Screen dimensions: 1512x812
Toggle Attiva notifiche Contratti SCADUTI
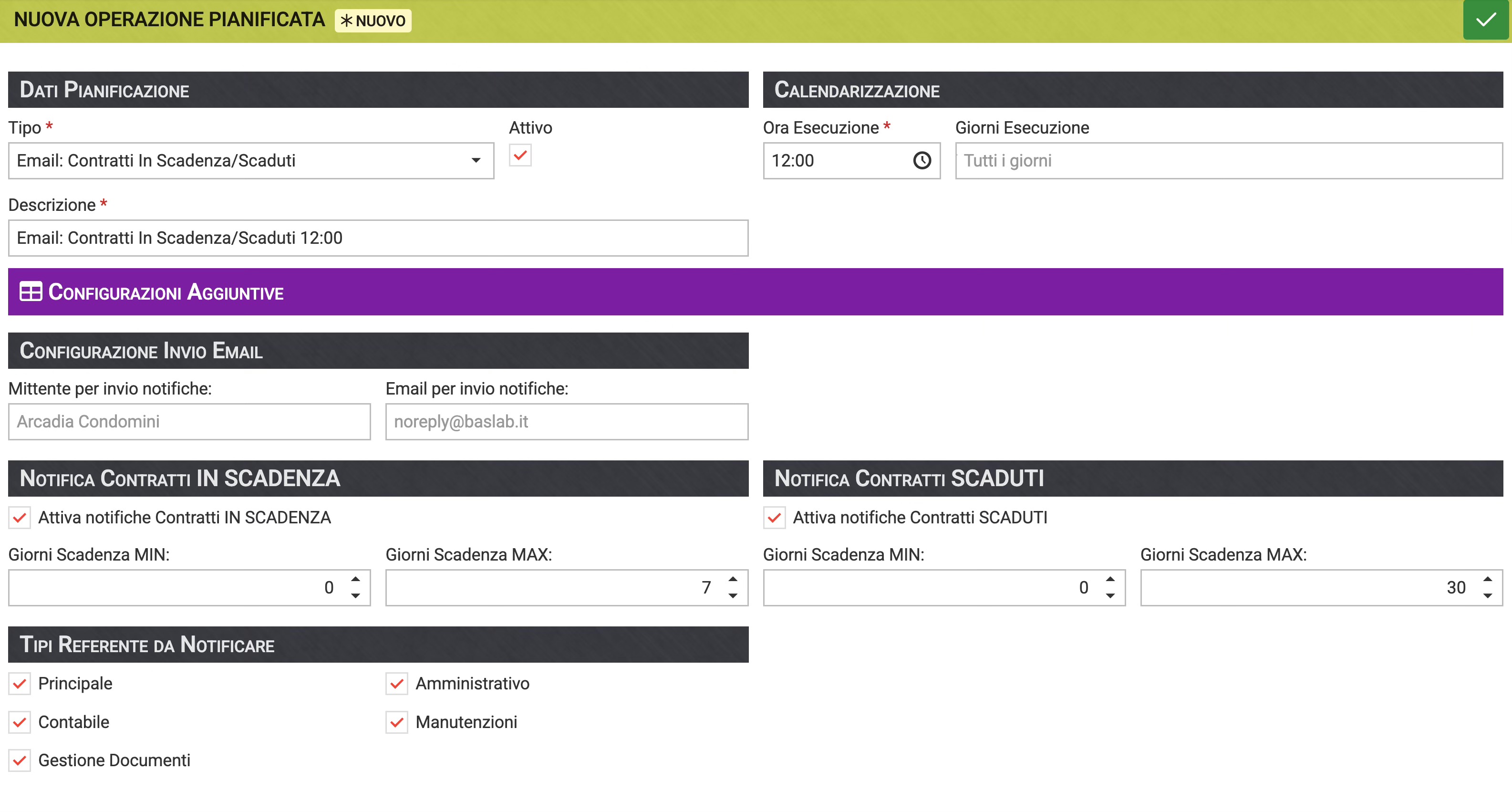pyautogui.click(x=774, y=518)
